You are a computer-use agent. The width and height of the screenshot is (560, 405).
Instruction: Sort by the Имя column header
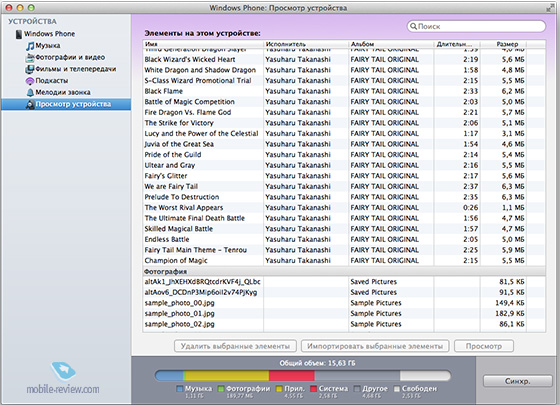[202, 44]
